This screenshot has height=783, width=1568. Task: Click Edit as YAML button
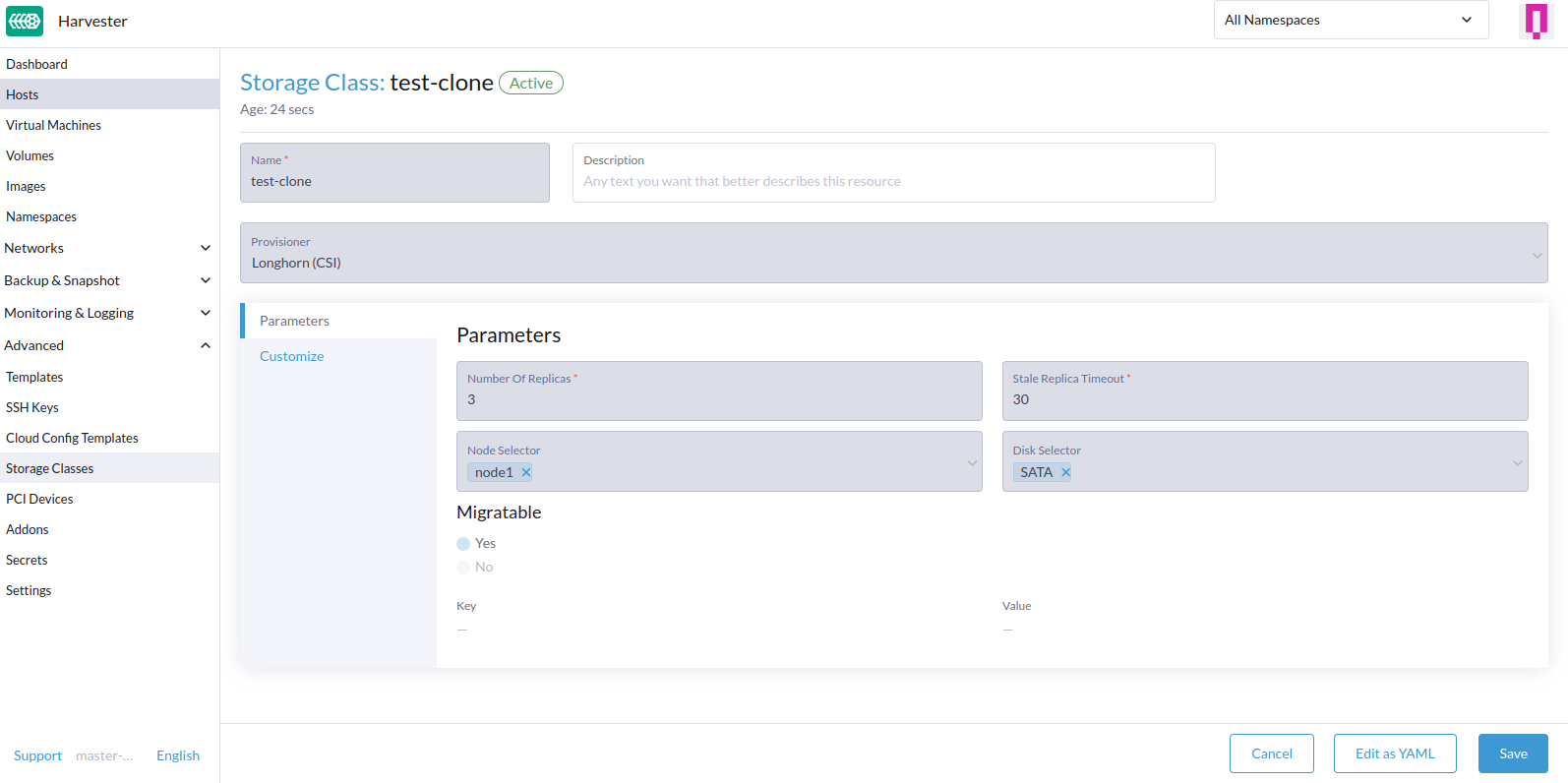pyautogui.click(x=1395, y=753)
